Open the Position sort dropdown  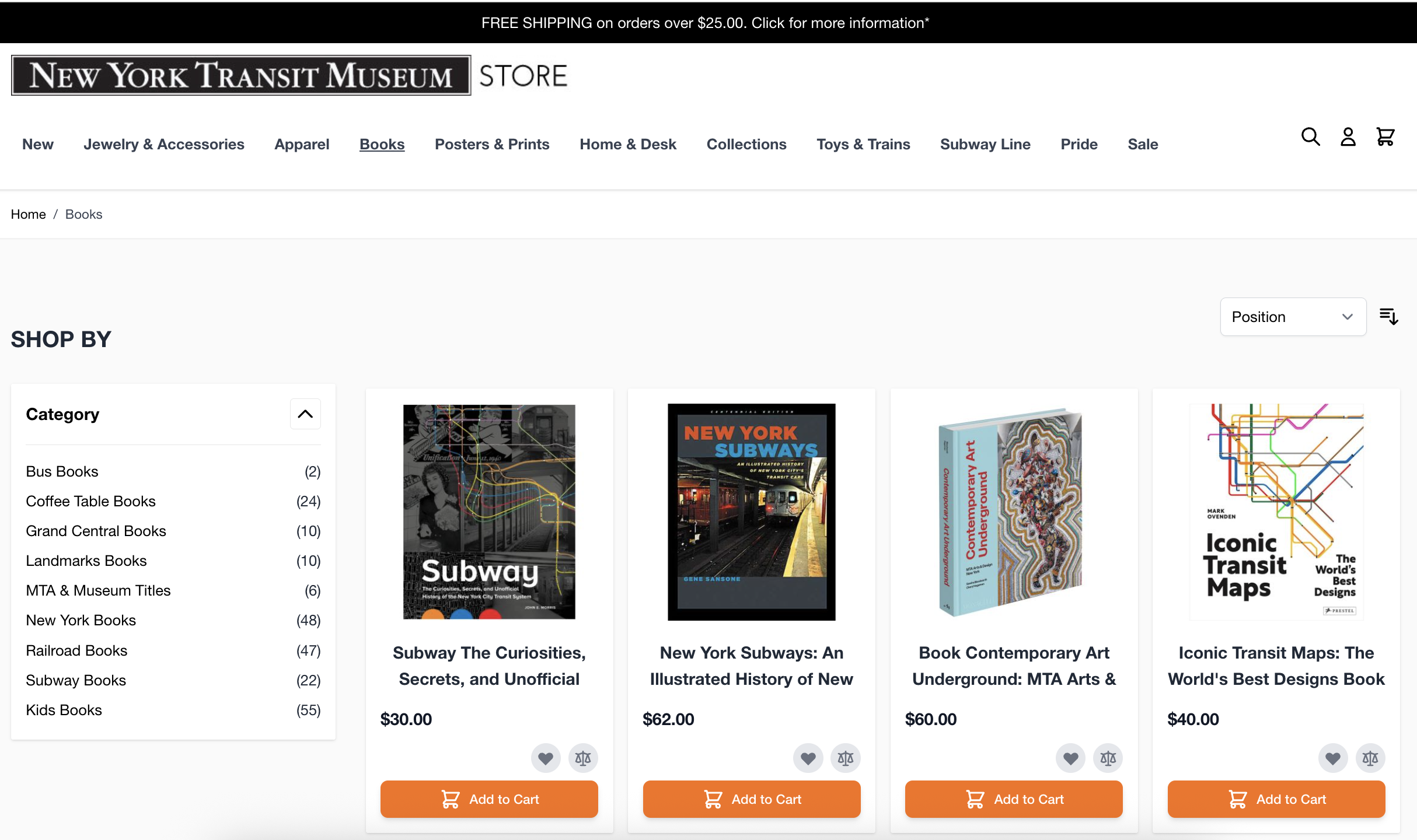click(x=1293, y=316)
